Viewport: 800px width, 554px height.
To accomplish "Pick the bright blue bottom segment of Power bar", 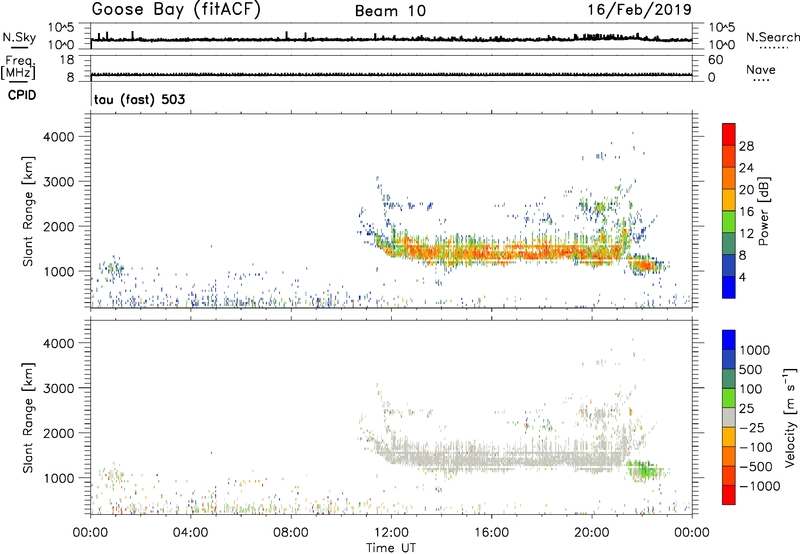I will pos(729,287).
